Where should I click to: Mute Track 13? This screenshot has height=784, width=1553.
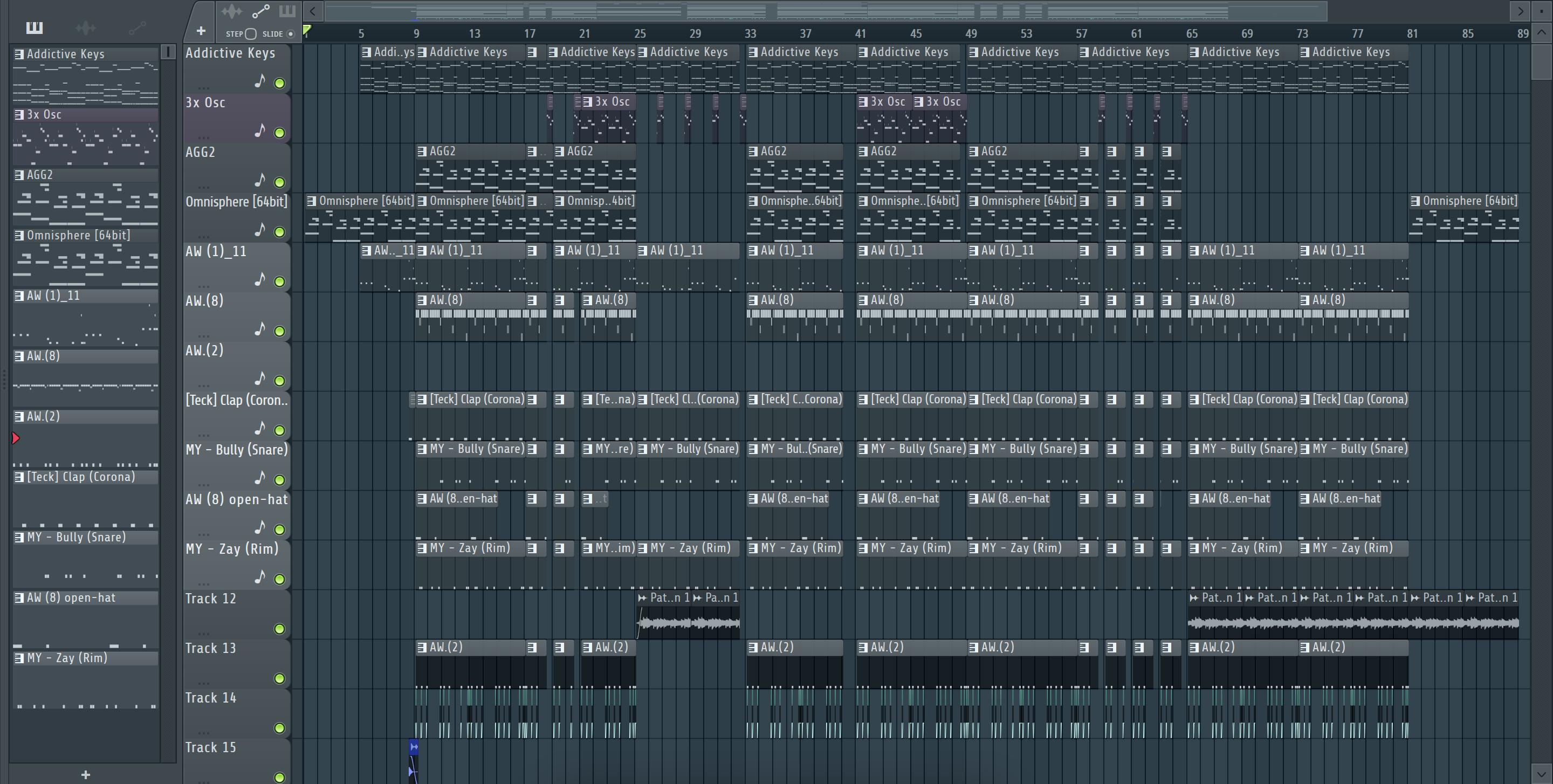(280, 678)
